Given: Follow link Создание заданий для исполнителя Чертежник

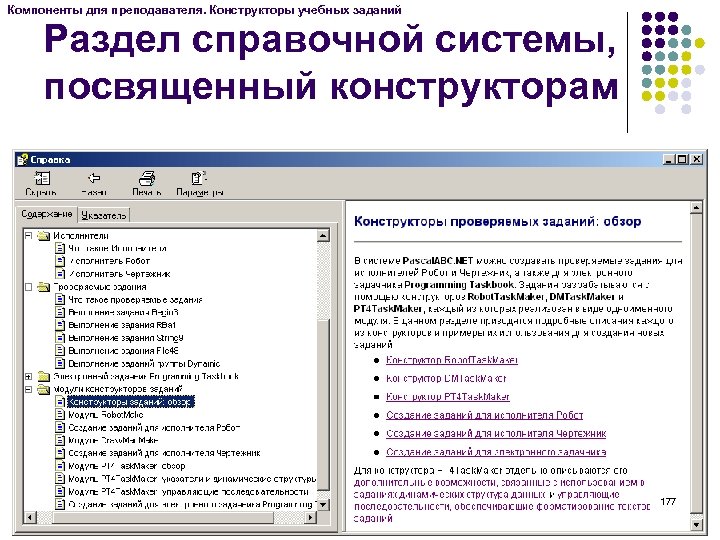Looking at the screenshot, I should [x=496, y=434].
